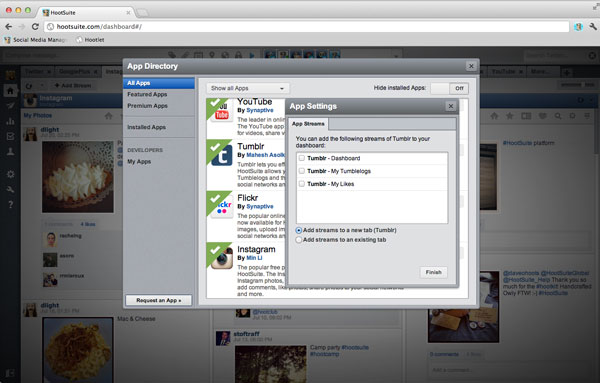Screen dimensions: 600x383
Task: Click the star icon in right stream
Action: coord(509,116)
